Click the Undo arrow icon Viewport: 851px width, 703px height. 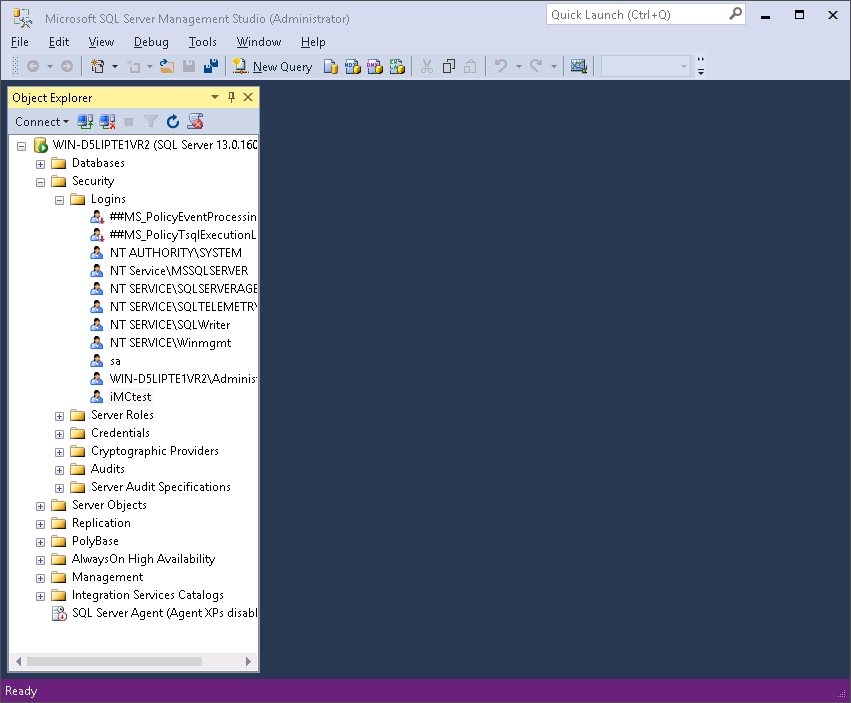tap(501, 66)
